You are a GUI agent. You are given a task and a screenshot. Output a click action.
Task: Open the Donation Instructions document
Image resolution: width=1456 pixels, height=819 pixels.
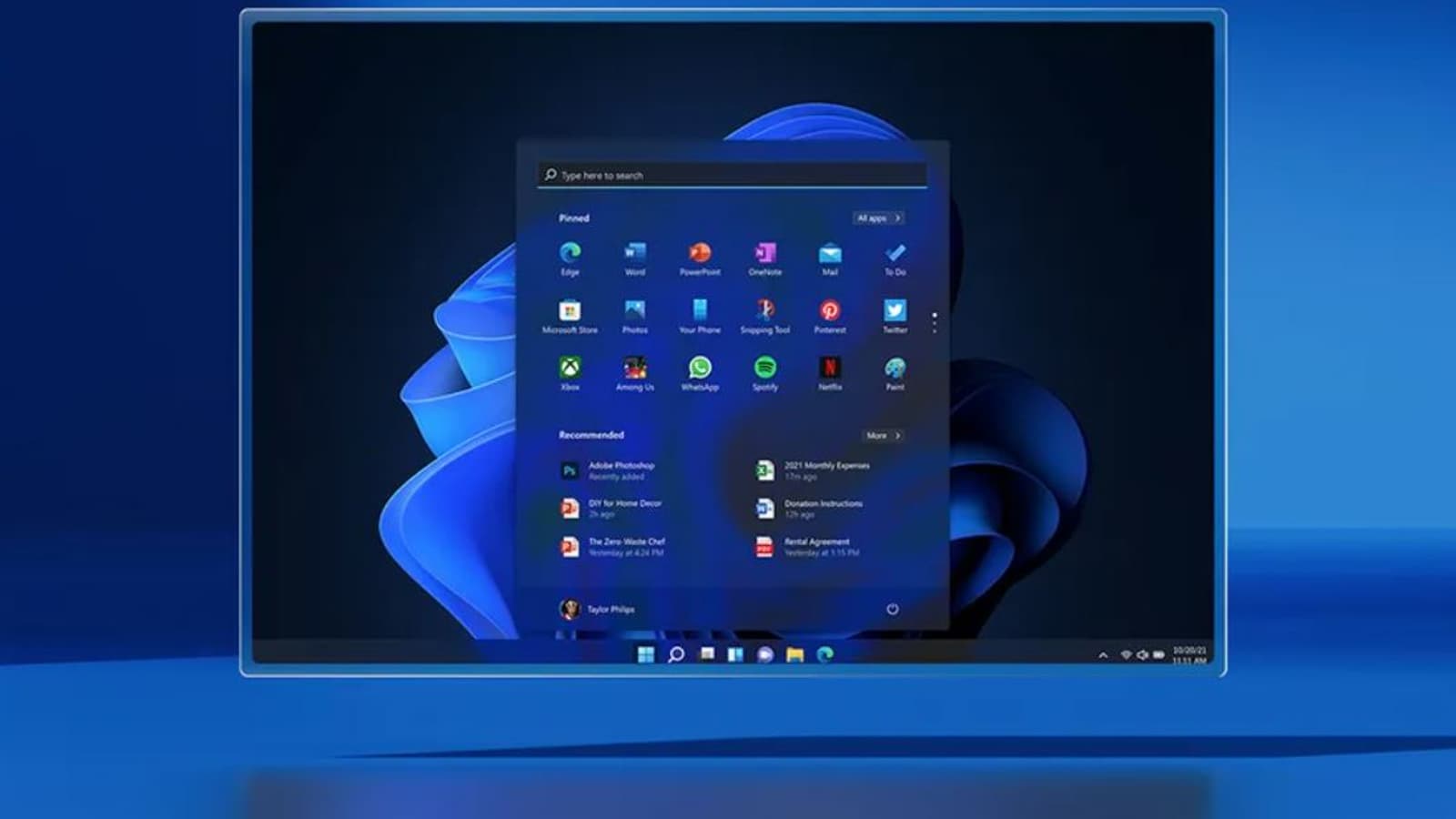click(x=809, y=508)
